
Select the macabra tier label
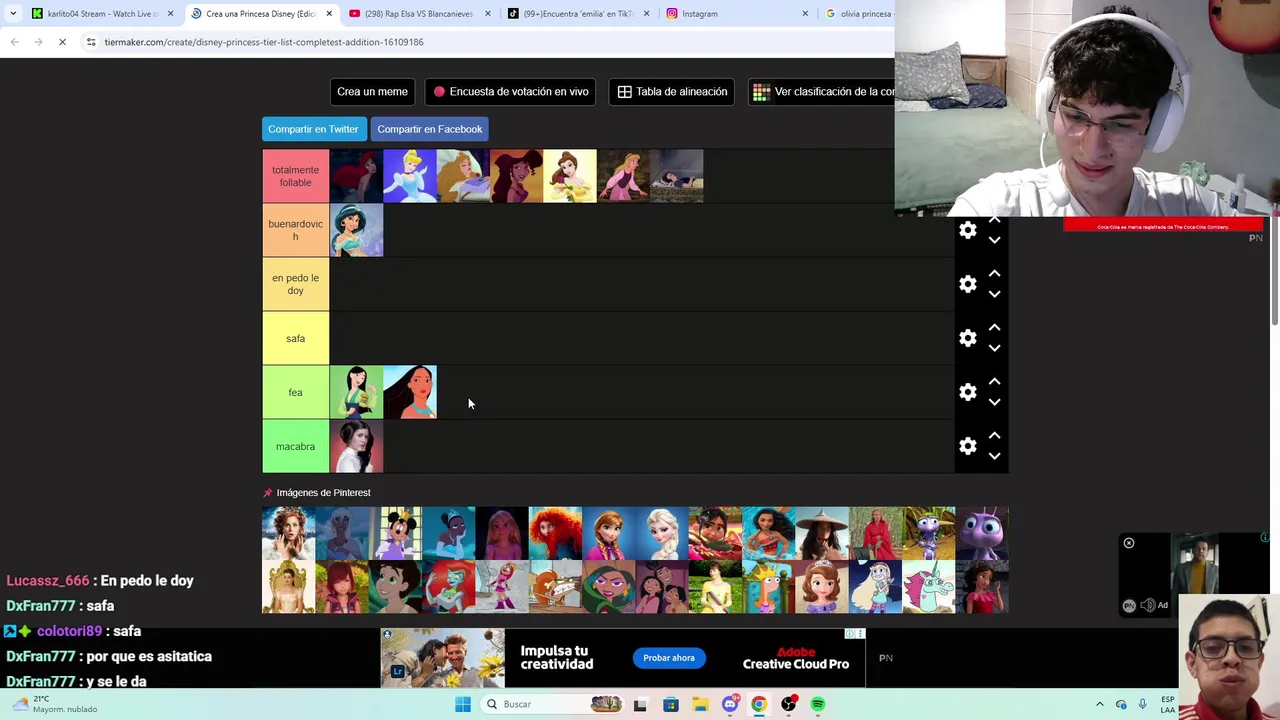pos(295,446)
